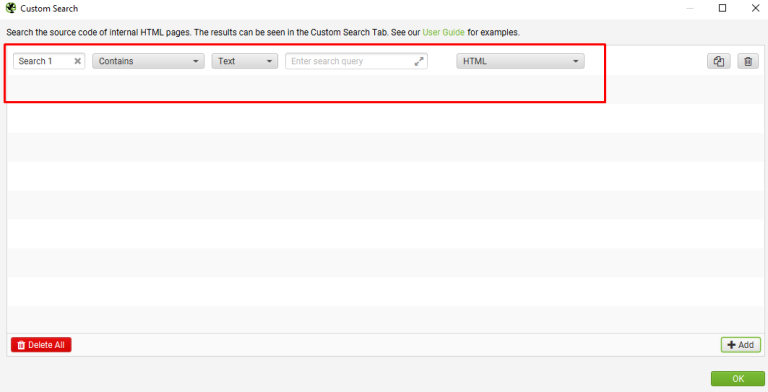Click the Custom Search title bar text
Screen dimensions: 768x392
(x=49, y=8)
